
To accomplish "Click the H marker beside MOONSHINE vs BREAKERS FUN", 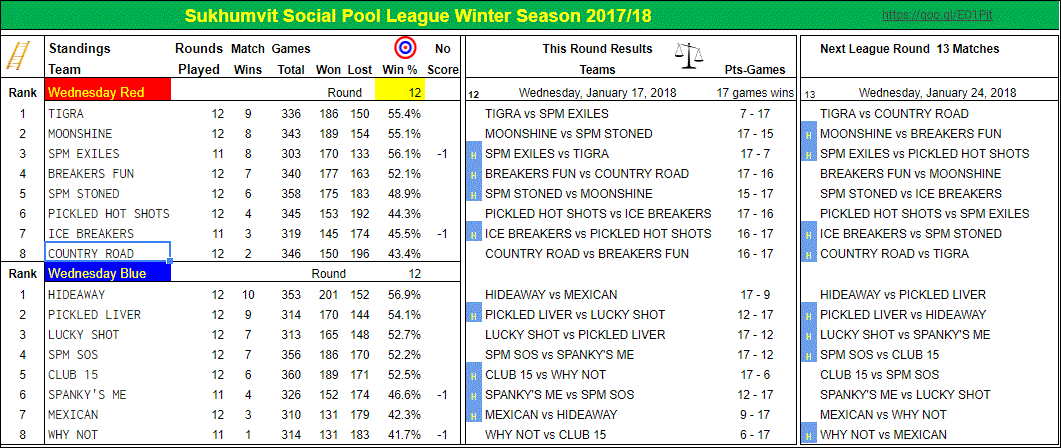I will tap(807, 133).
